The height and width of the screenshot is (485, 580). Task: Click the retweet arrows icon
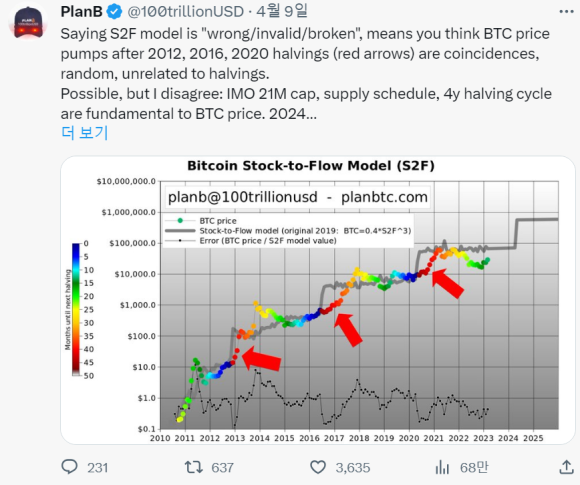[194, 467]
